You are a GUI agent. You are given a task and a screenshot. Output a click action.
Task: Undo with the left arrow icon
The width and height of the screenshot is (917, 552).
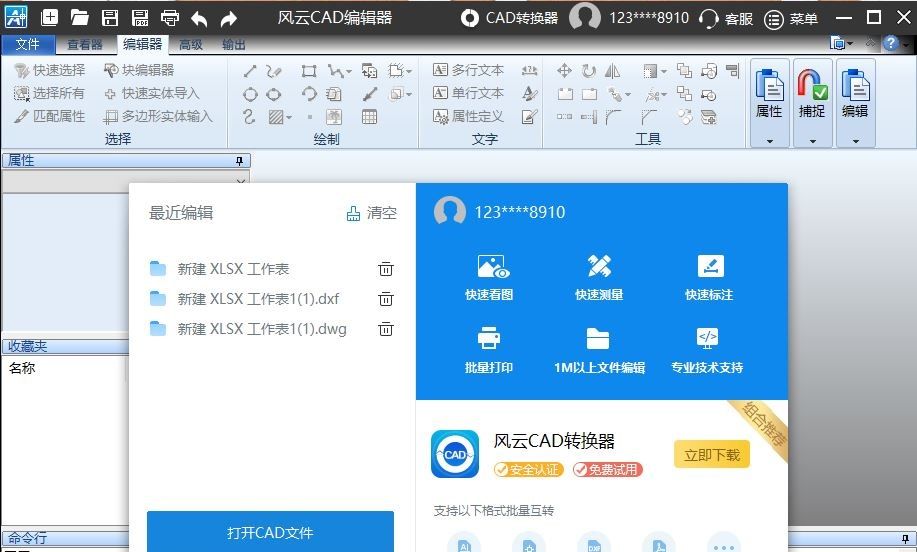click(199, 19)
